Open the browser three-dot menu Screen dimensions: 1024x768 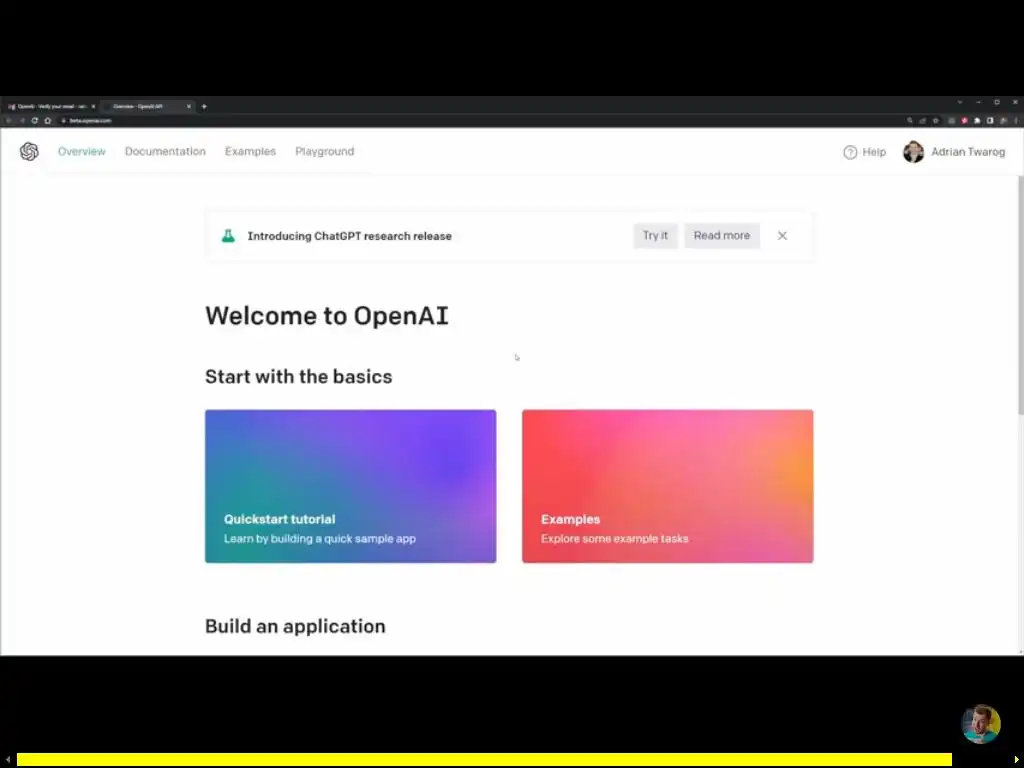[1016, 120]
